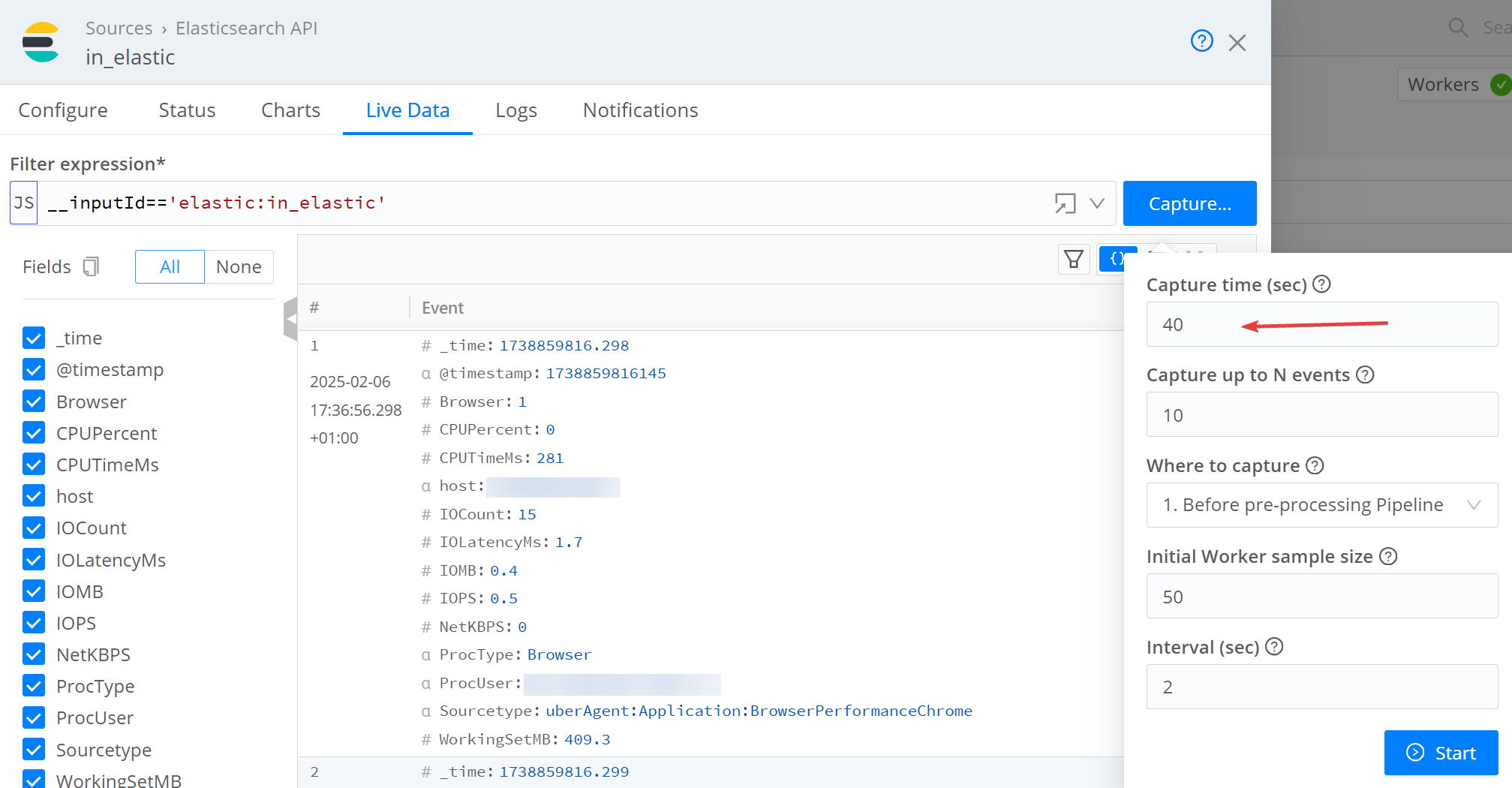Open the Notifications tab
1512x788 pixels.
(640, 110)
